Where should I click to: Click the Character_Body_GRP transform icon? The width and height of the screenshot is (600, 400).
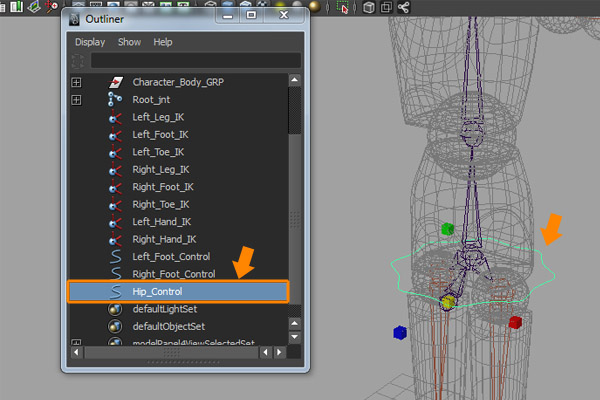tap(116, 82)
